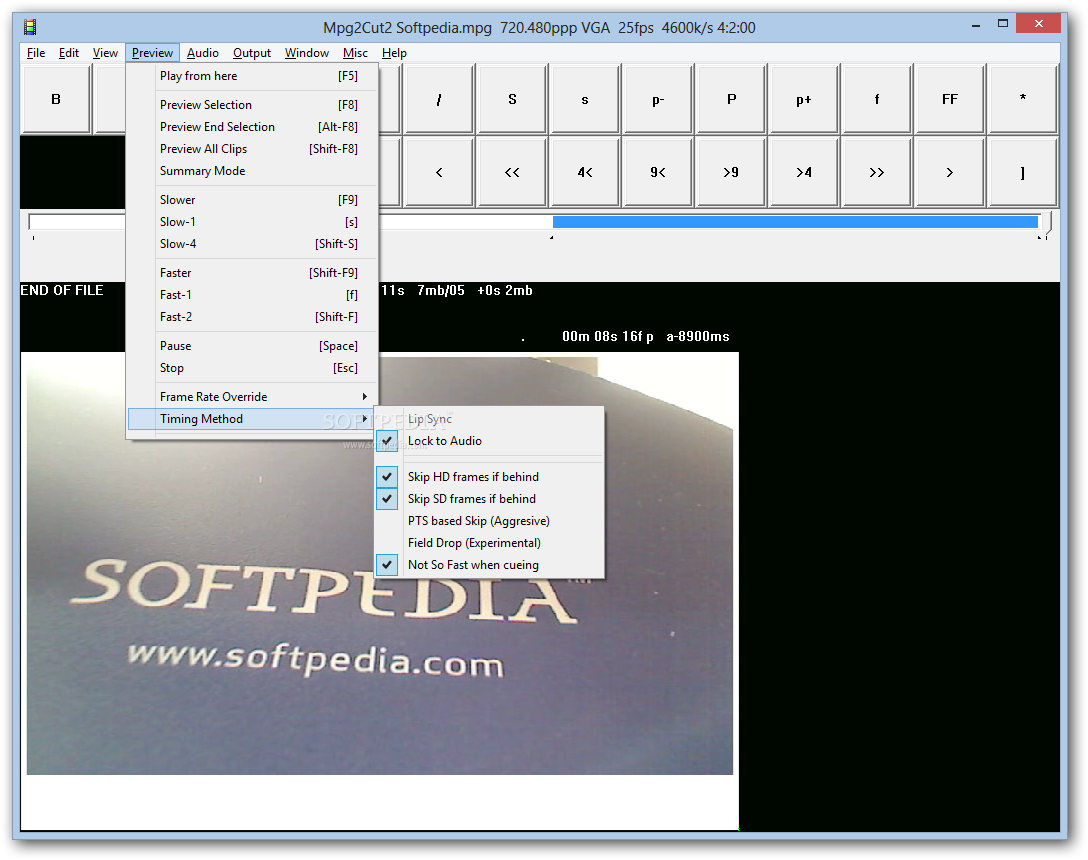This screenshot has width=1088, height=860.
Task: Choose Play from here
Action: pos(252,76)
